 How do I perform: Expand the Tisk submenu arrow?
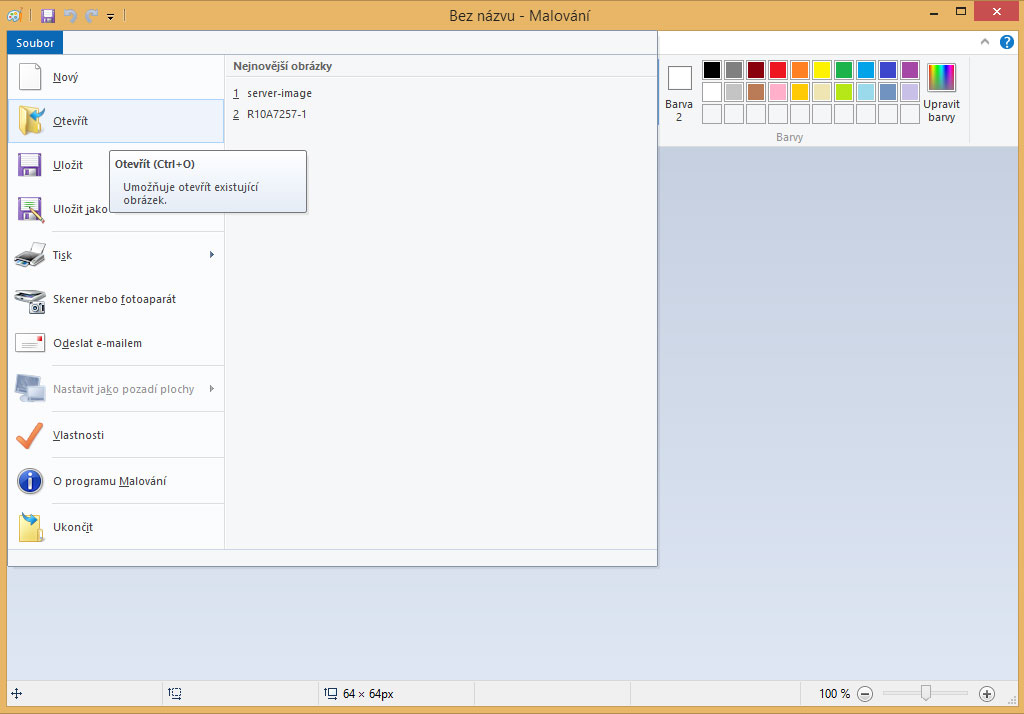[212, 255]
